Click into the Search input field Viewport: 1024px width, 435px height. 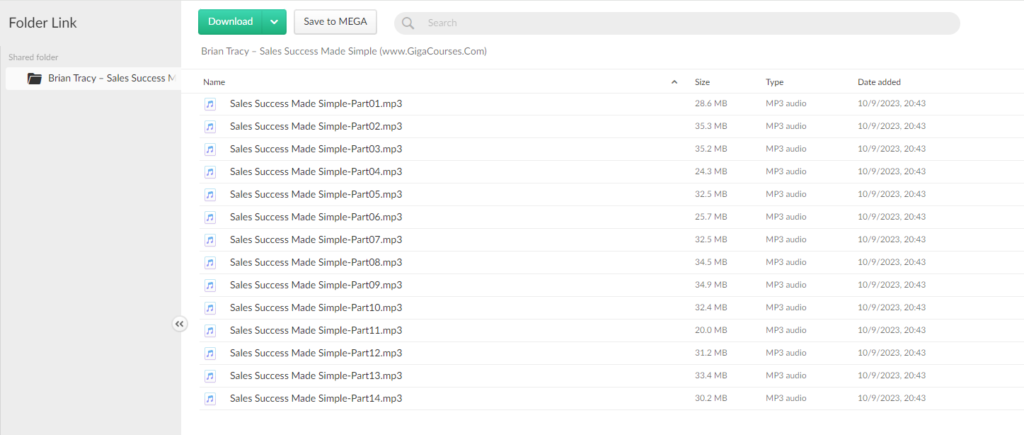tap(680, 23)
